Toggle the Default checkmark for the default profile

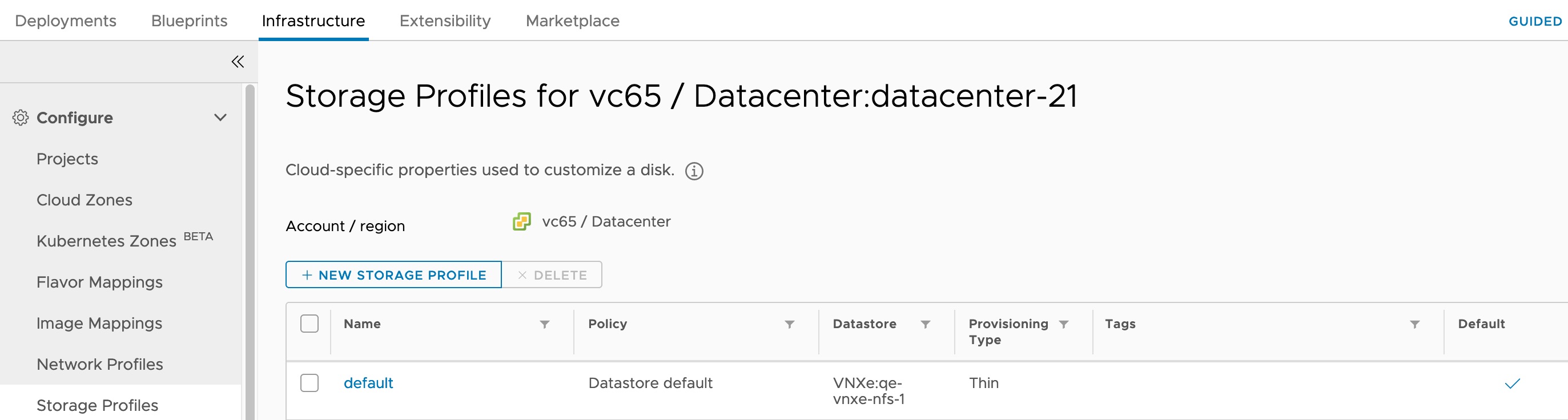[x=1513, y=383]
